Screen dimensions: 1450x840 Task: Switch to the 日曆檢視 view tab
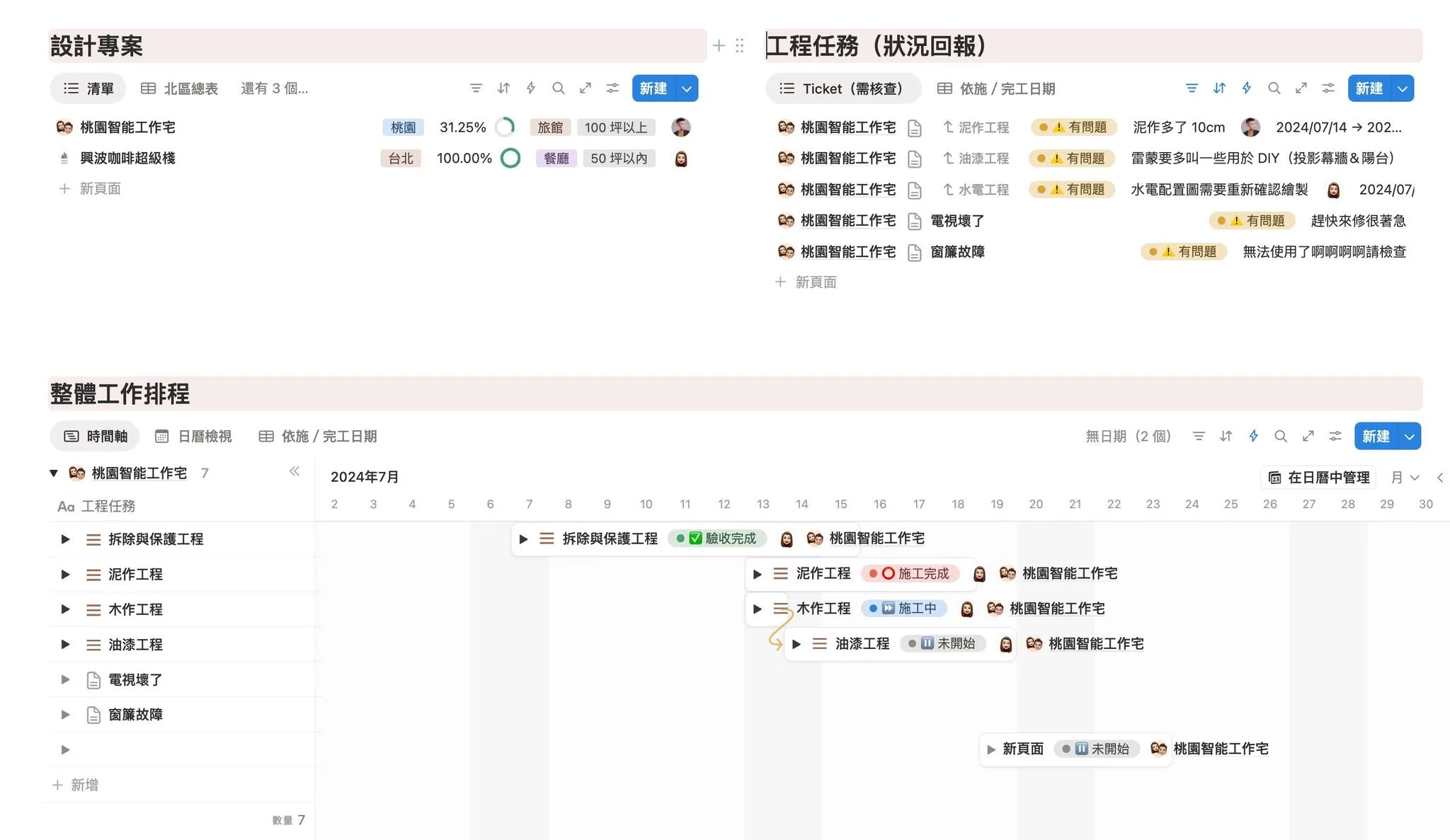pos(194,436)
